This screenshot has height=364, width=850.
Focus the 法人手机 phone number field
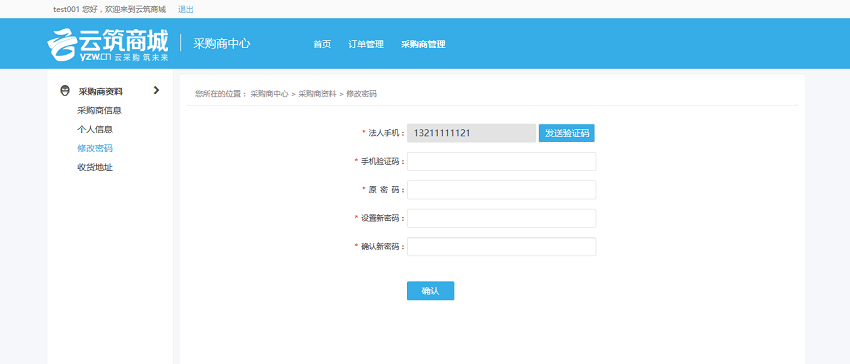click(x=472, y=133)
